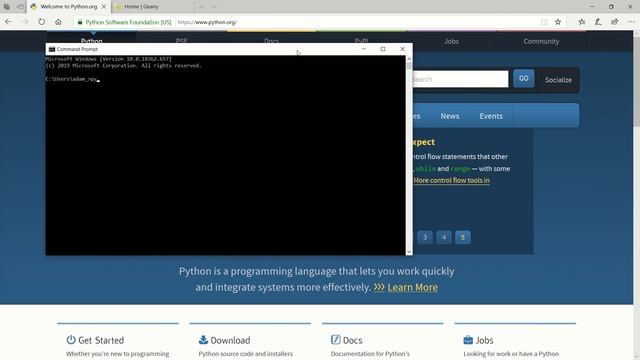Follow the Learn More link
The height and width of the screenshot is (360, 640).
click(412, 287)
